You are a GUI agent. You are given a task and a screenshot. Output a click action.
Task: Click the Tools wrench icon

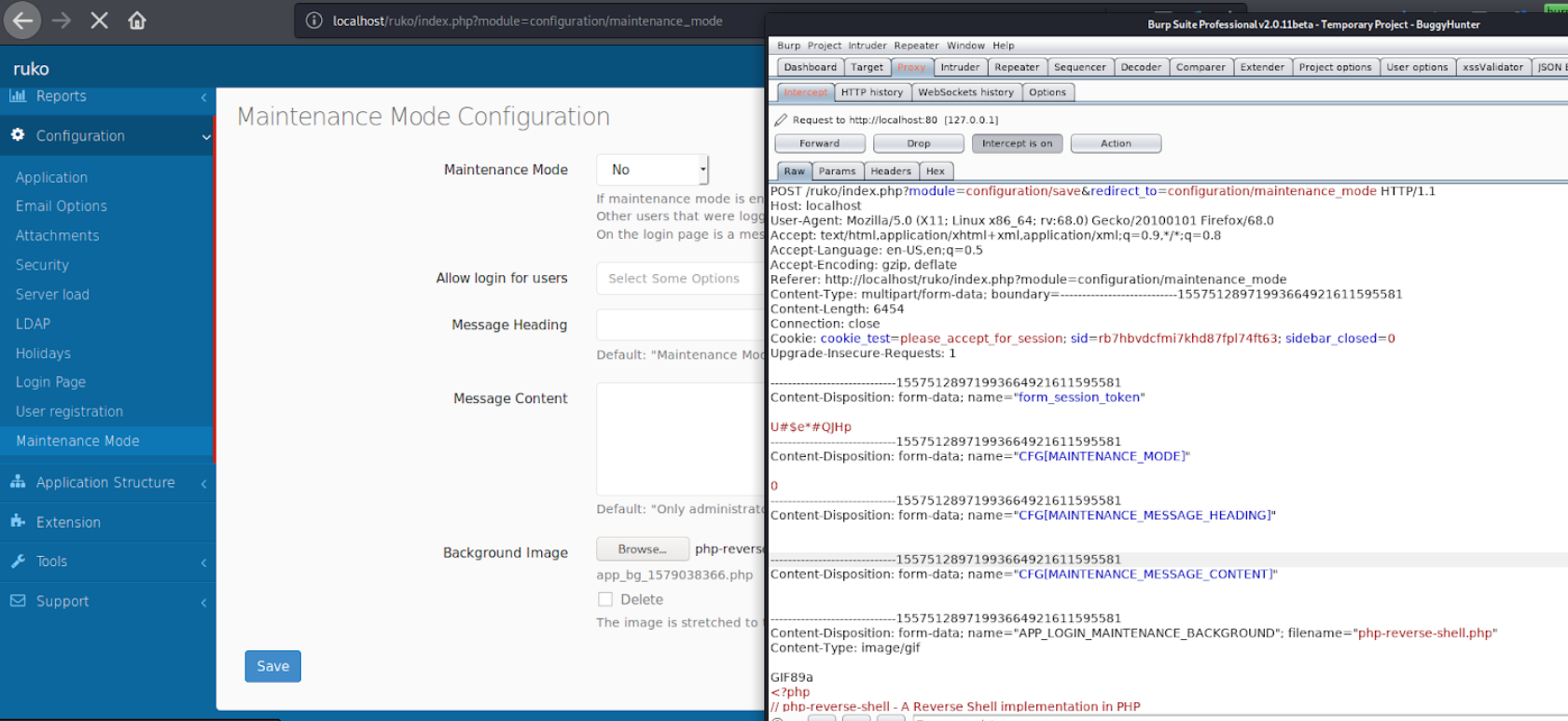point(18,561)
